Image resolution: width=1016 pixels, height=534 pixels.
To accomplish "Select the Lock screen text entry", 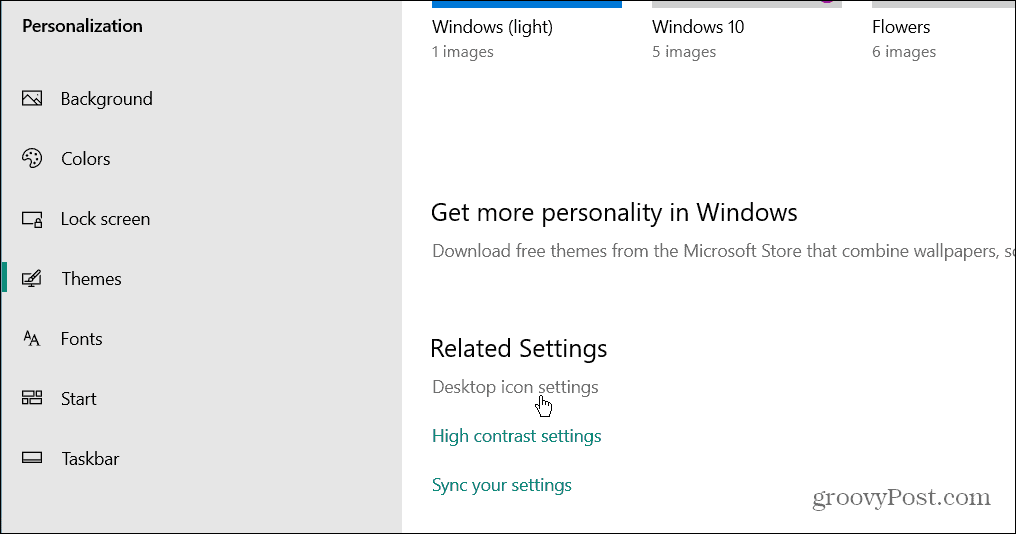I will tap(105, 219).
